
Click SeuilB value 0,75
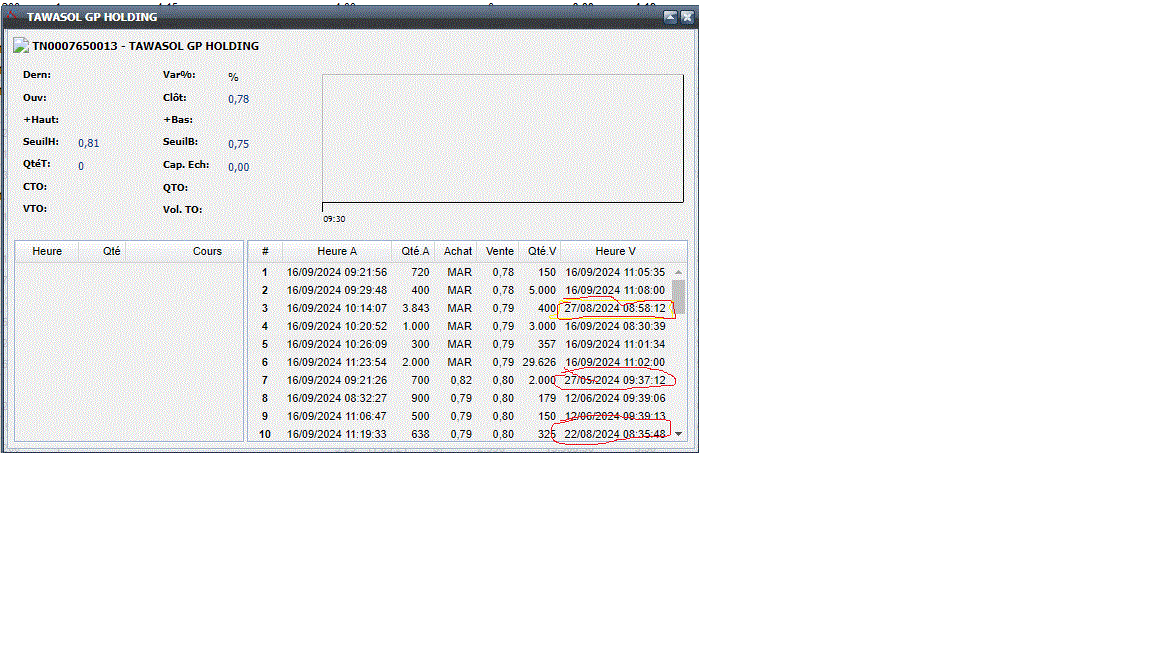tap(238, 144)
